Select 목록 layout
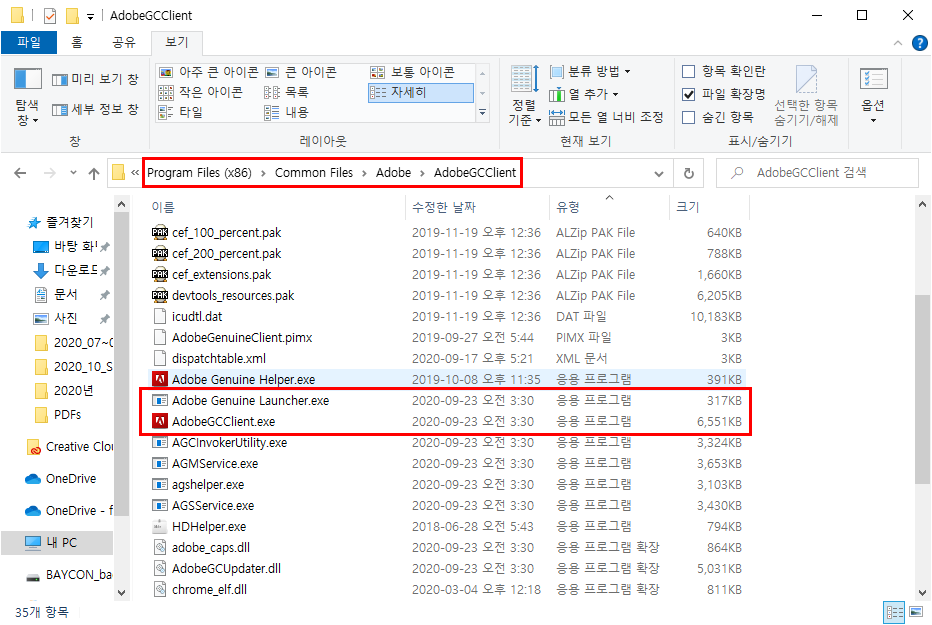Viewport: 932px width, 625px height. [286, 92]
